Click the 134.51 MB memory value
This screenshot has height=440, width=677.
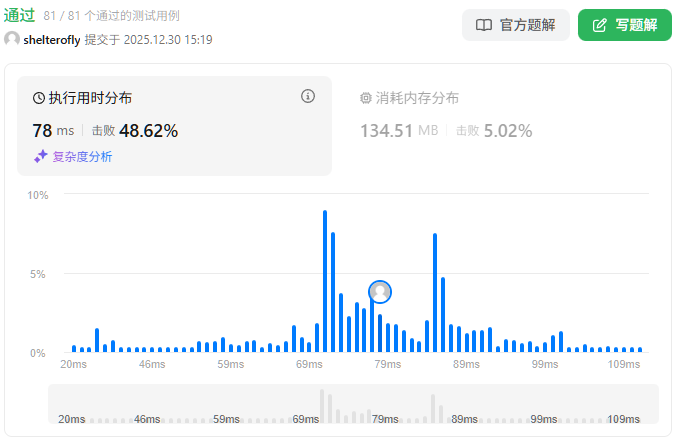point(399,130)
